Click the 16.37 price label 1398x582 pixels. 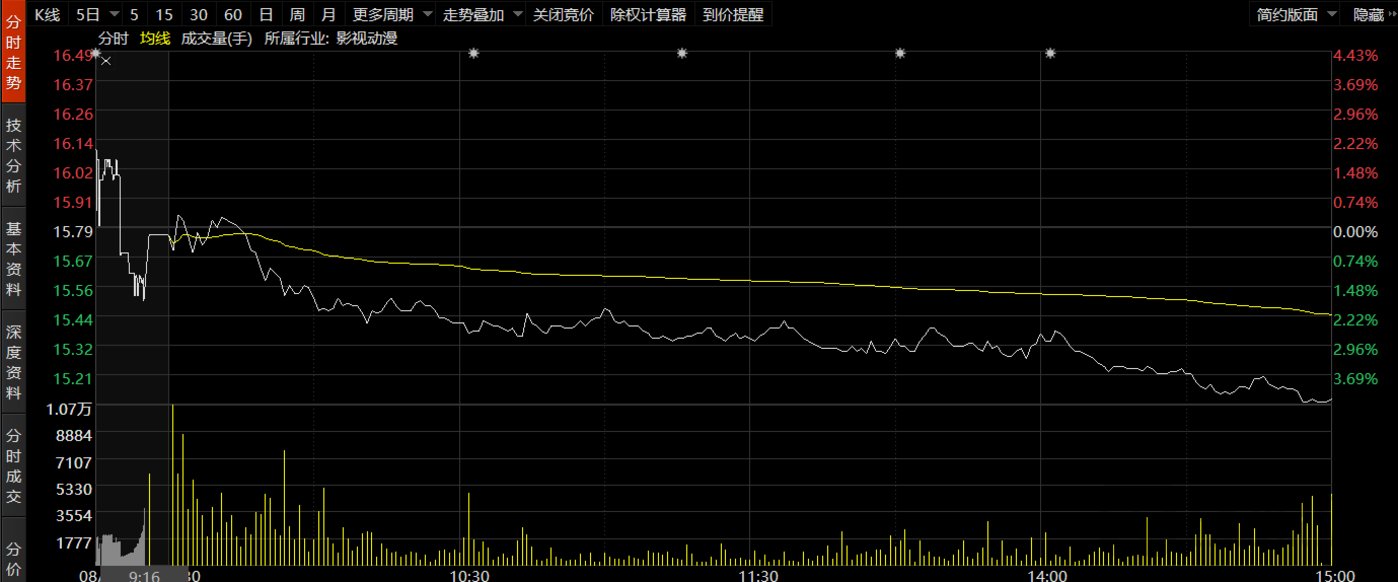[x=73, y=84]
